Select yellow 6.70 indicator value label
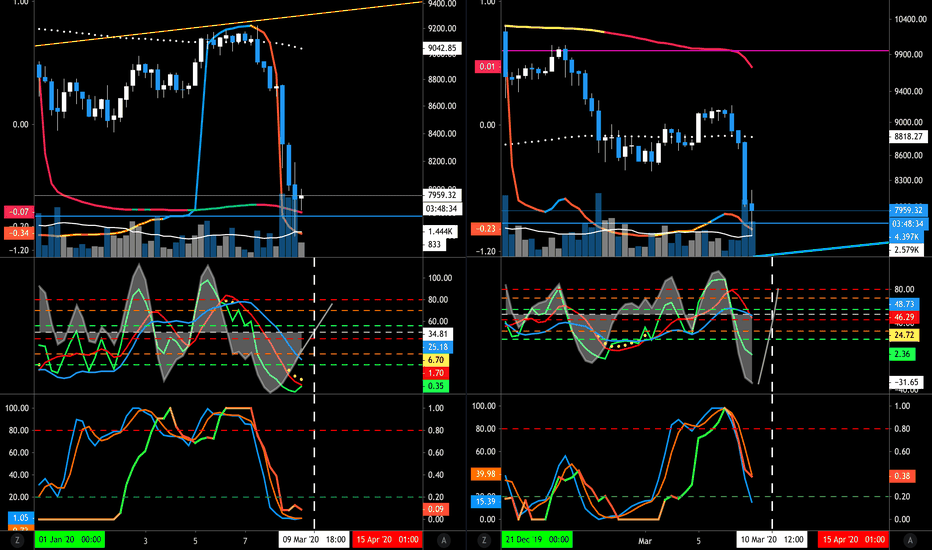932x550 pixels. tap(436, 360)
